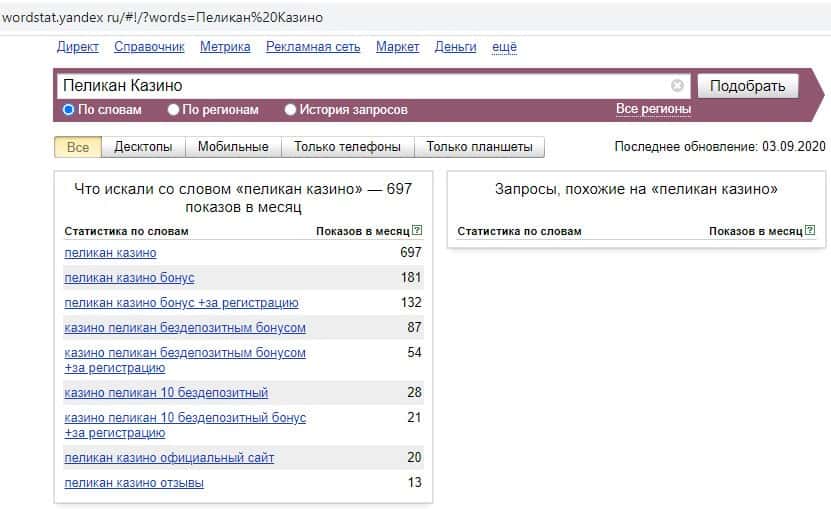Open «пеликан казино официальный сайт» query

point(169,458)
